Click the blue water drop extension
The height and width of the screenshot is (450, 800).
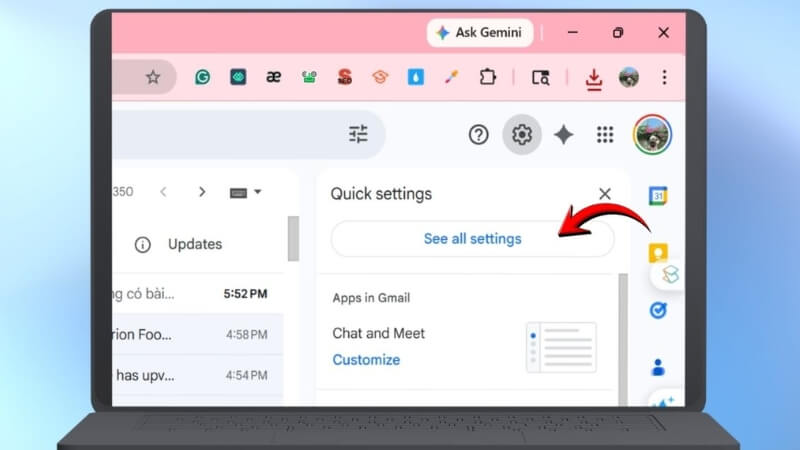(415, 77)
